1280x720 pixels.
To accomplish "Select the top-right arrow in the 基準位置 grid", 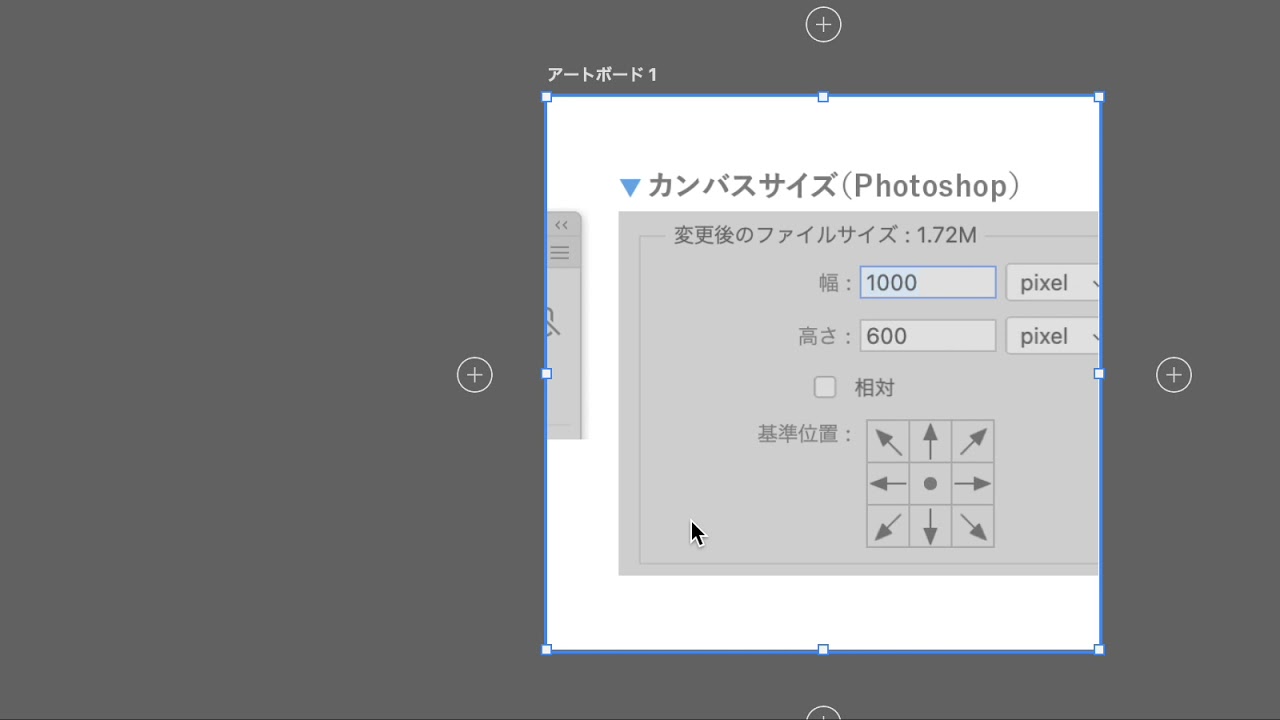I will coord(972,441).
